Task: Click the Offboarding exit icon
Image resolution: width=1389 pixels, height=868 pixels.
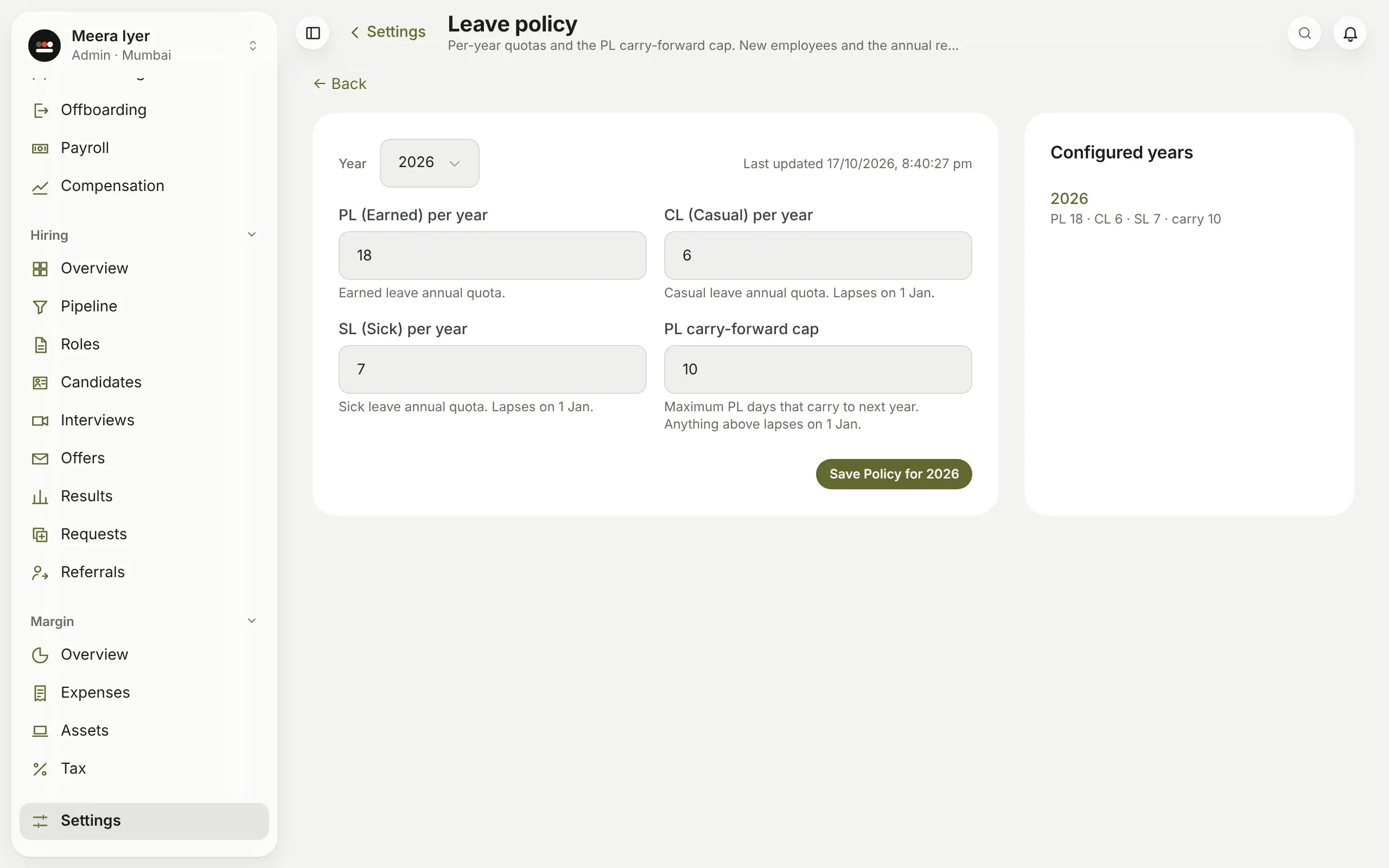Action: pos(40,110)
